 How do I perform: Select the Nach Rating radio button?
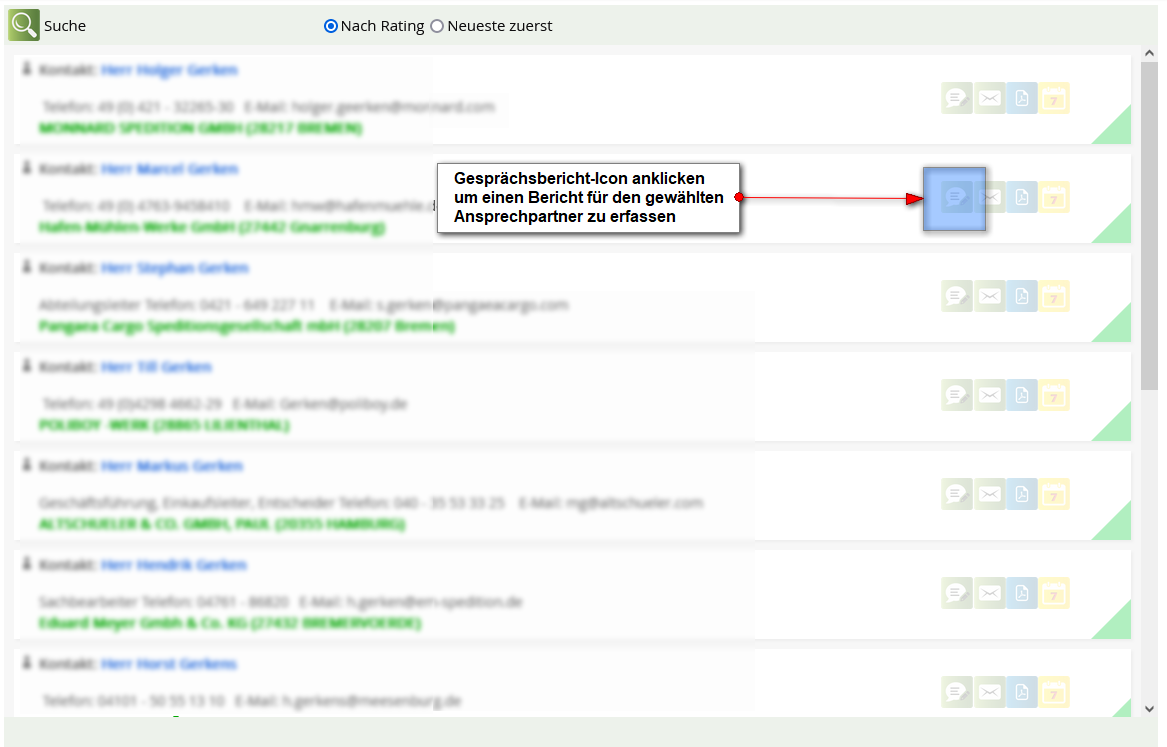331,26
